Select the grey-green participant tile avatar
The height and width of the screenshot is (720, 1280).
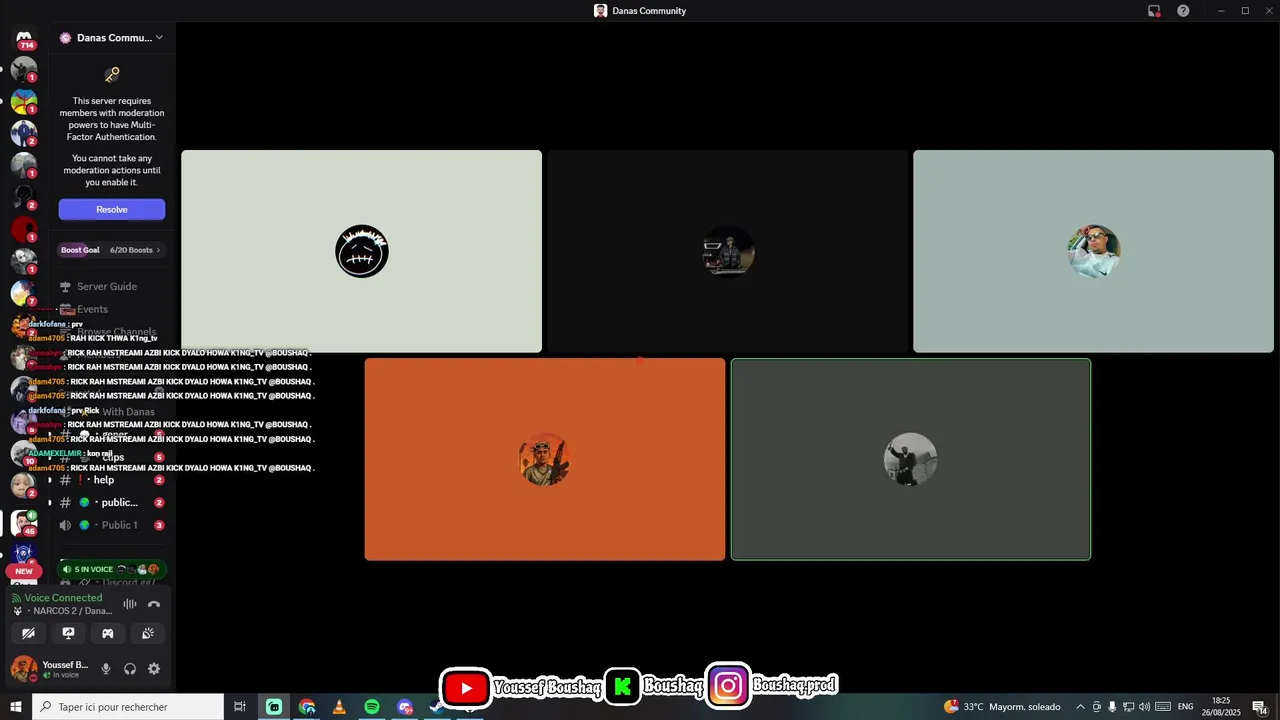1093,251
